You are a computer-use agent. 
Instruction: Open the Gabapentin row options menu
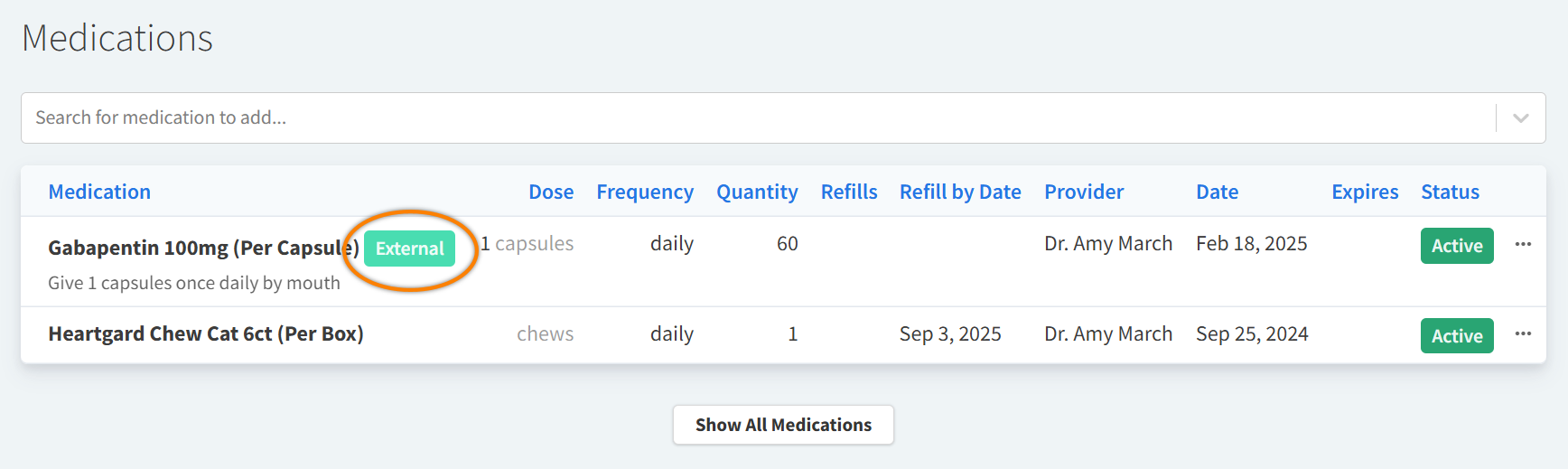click(1523, 244)
